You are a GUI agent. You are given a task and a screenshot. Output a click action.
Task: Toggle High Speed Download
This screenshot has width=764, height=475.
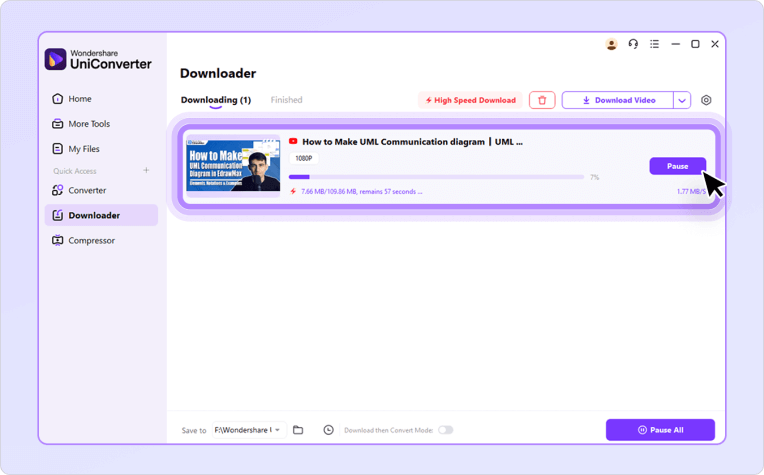coord(470,100)
